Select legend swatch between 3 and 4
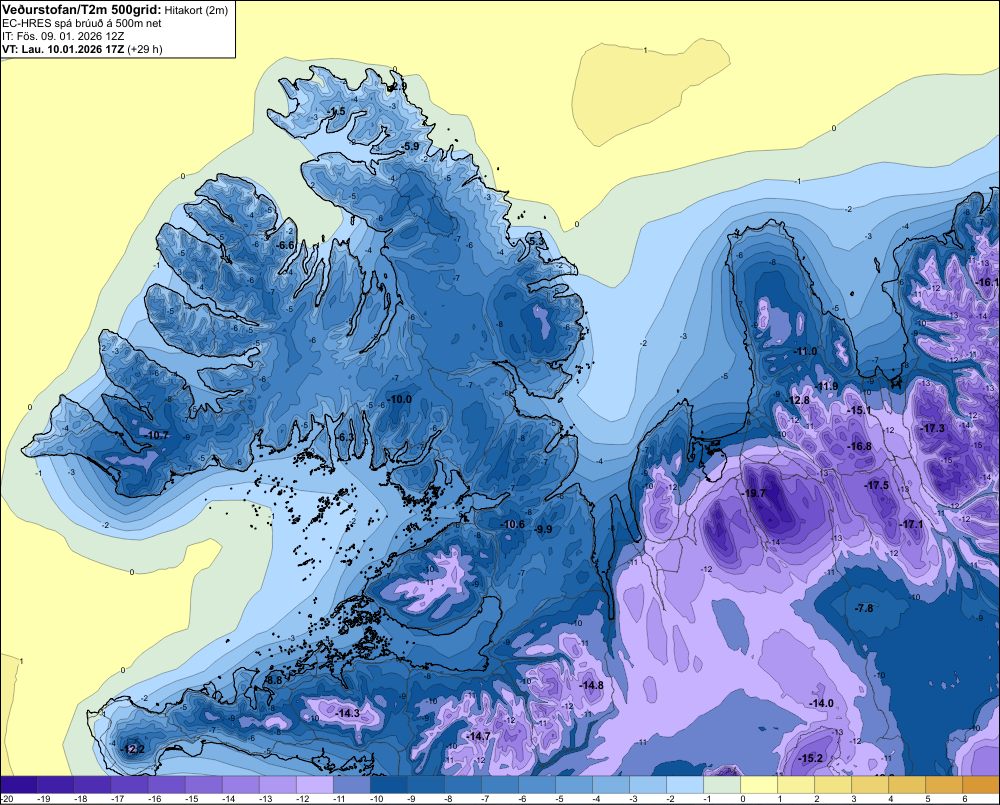 [869, 785]
